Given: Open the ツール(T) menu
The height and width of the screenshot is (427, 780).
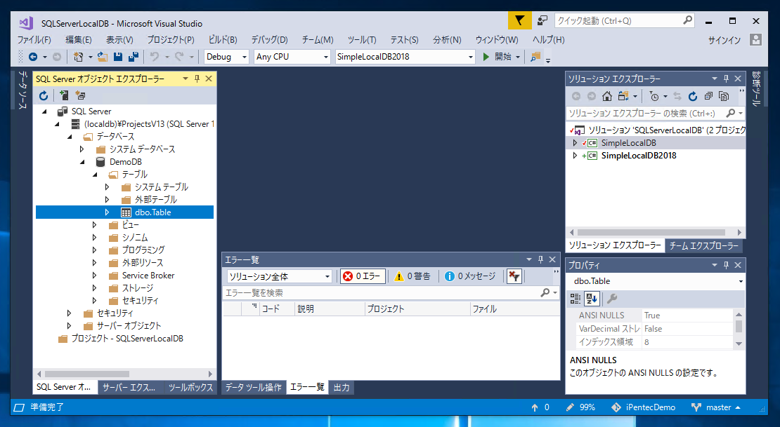Looking at the screenshot, I should coord(362,40).
